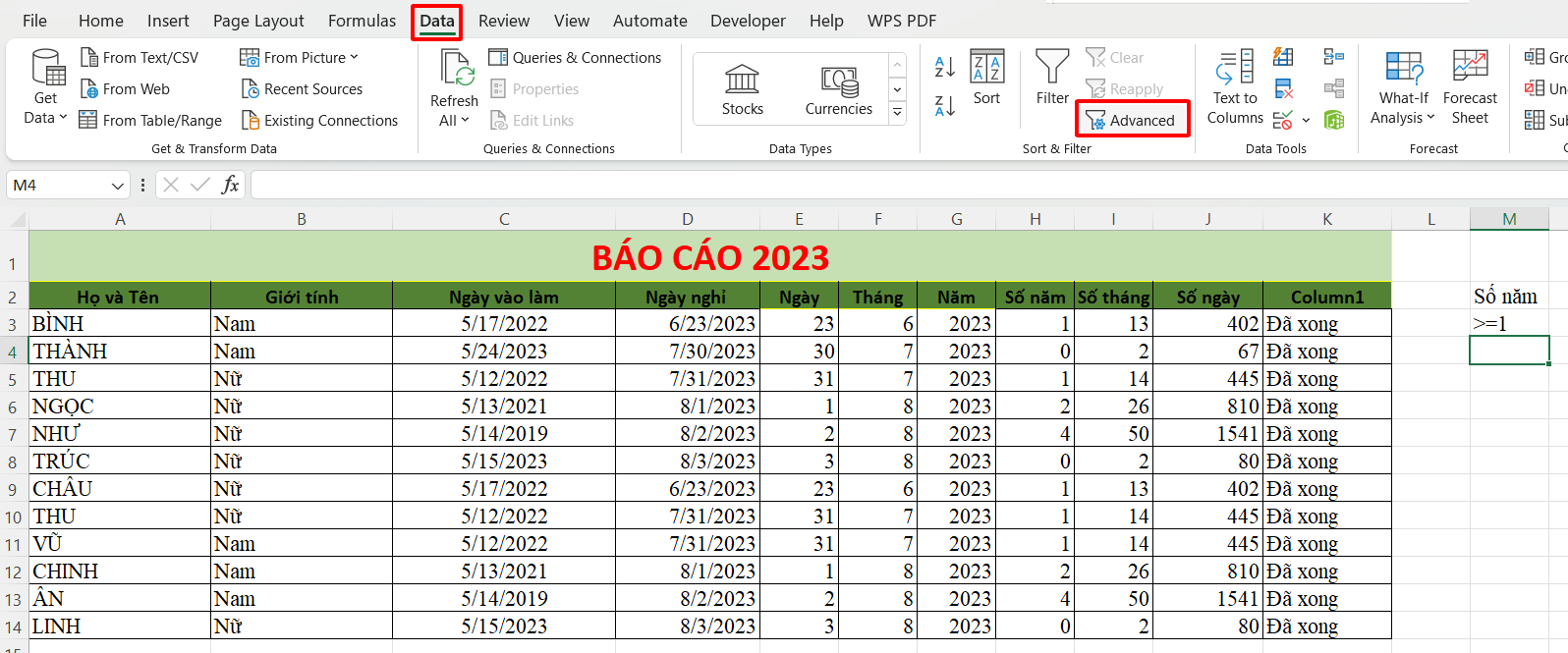
Task: Open Queries & Connections pane
Action: click(x=575, y=58)
